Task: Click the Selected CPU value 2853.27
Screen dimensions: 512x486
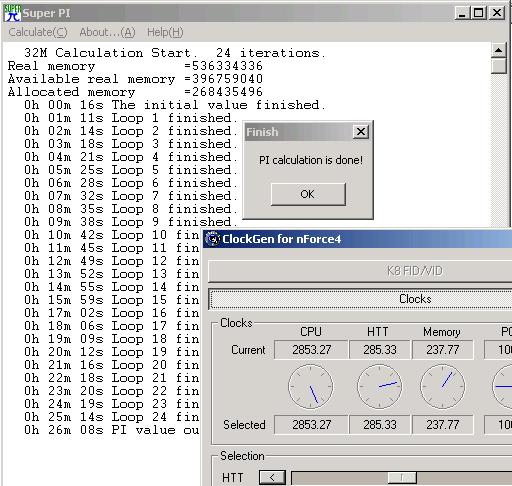Action: point(311,425)
